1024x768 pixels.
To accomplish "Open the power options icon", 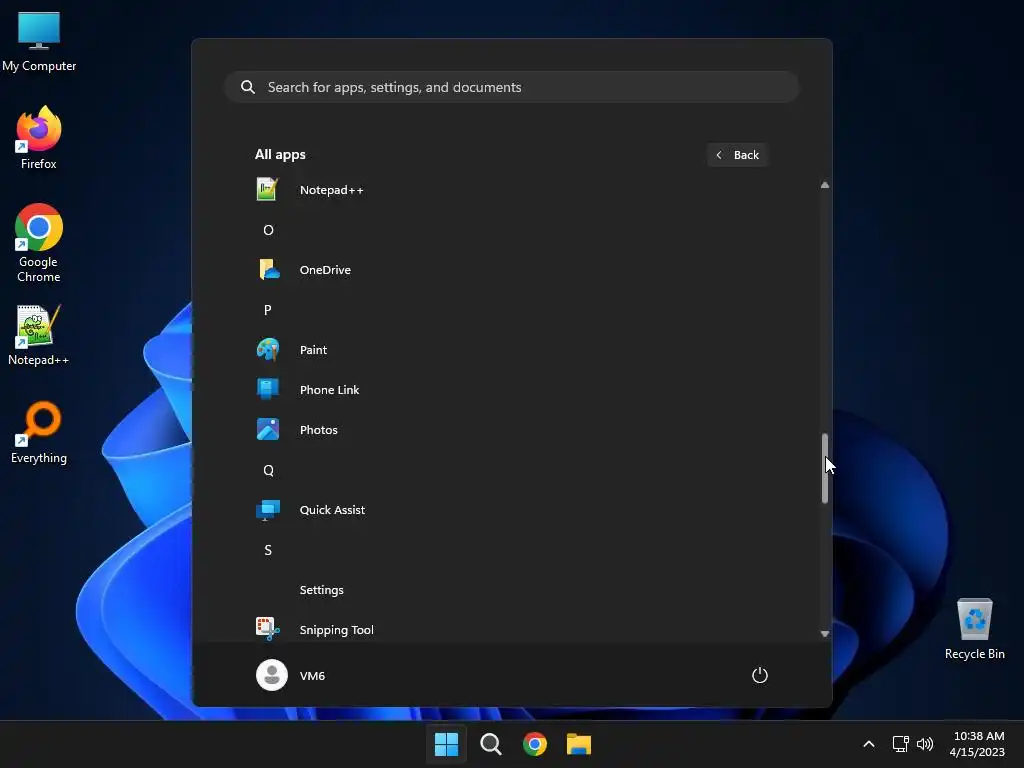I will pos(760,675).
